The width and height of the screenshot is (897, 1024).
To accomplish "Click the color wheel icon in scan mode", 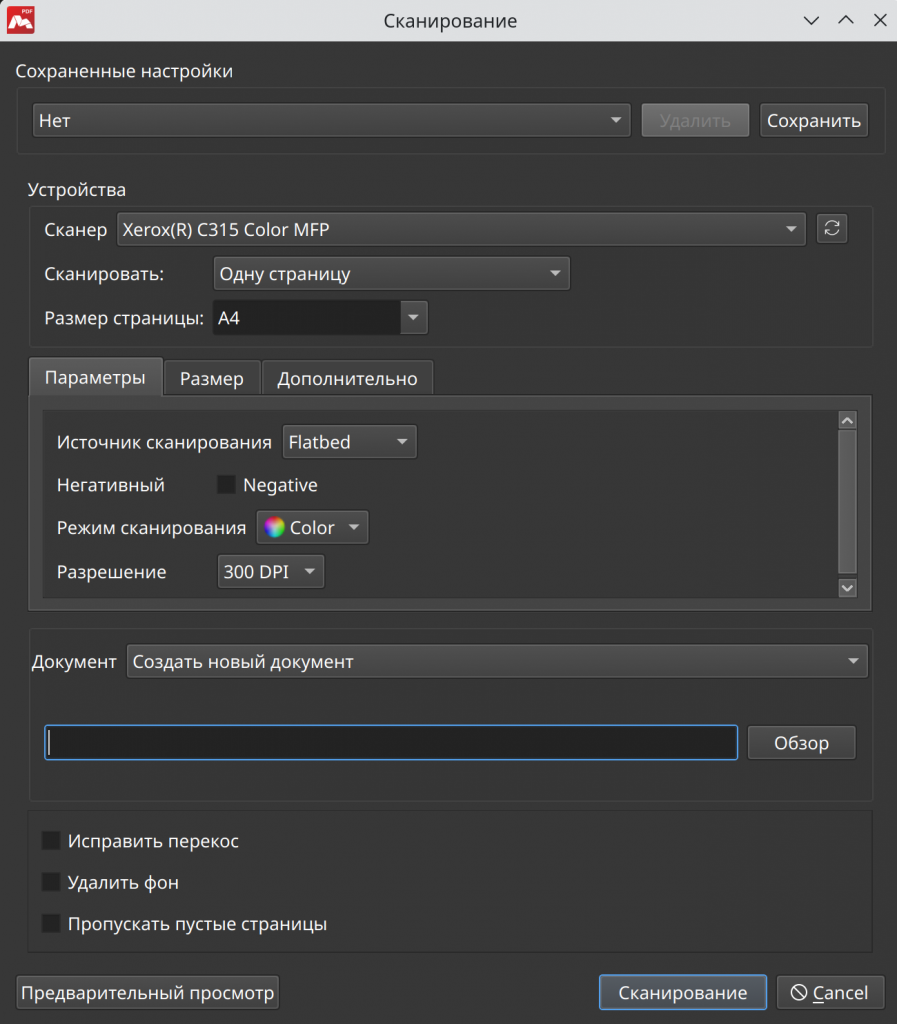I will (x=275, y=528).
